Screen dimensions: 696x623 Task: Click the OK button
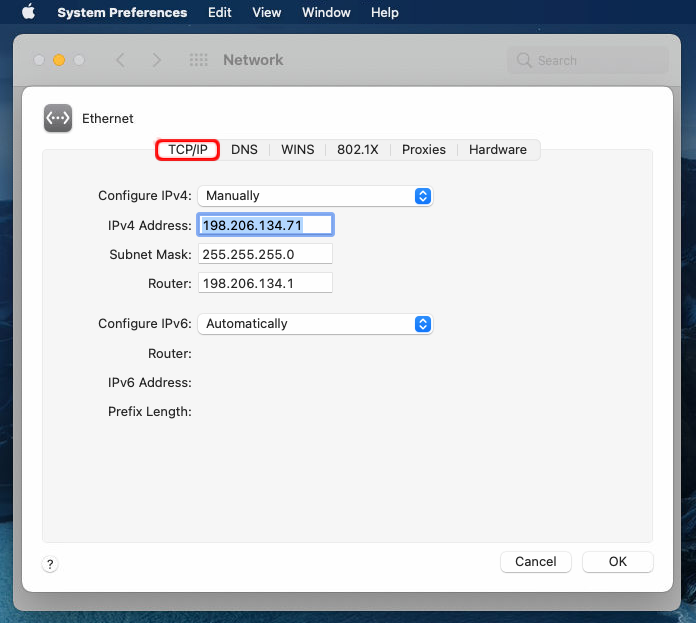(617, 562)
